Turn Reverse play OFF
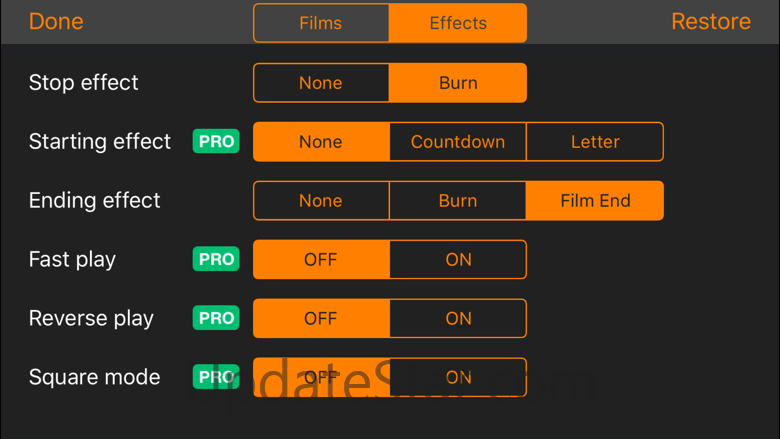This screenshot has height=439, width=780. [x=321, y=318]
